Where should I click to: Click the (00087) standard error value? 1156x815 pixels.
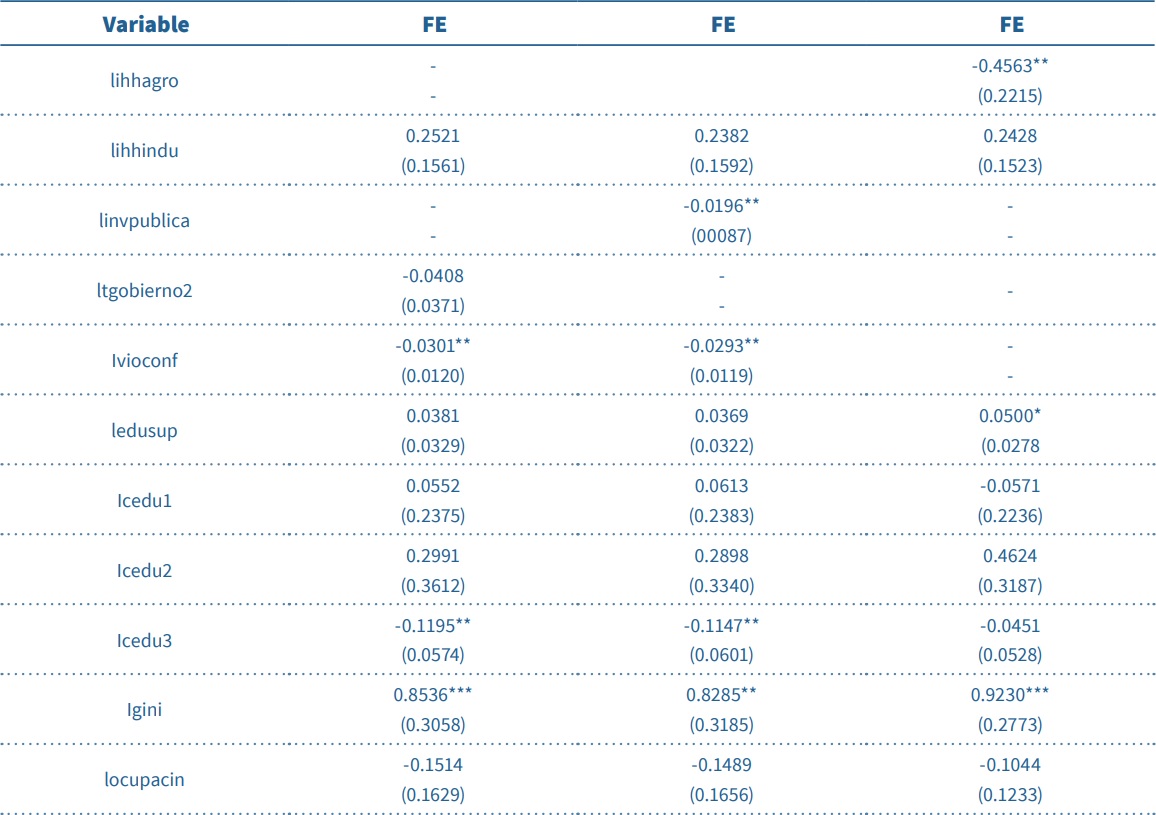[x=722, y=236]
